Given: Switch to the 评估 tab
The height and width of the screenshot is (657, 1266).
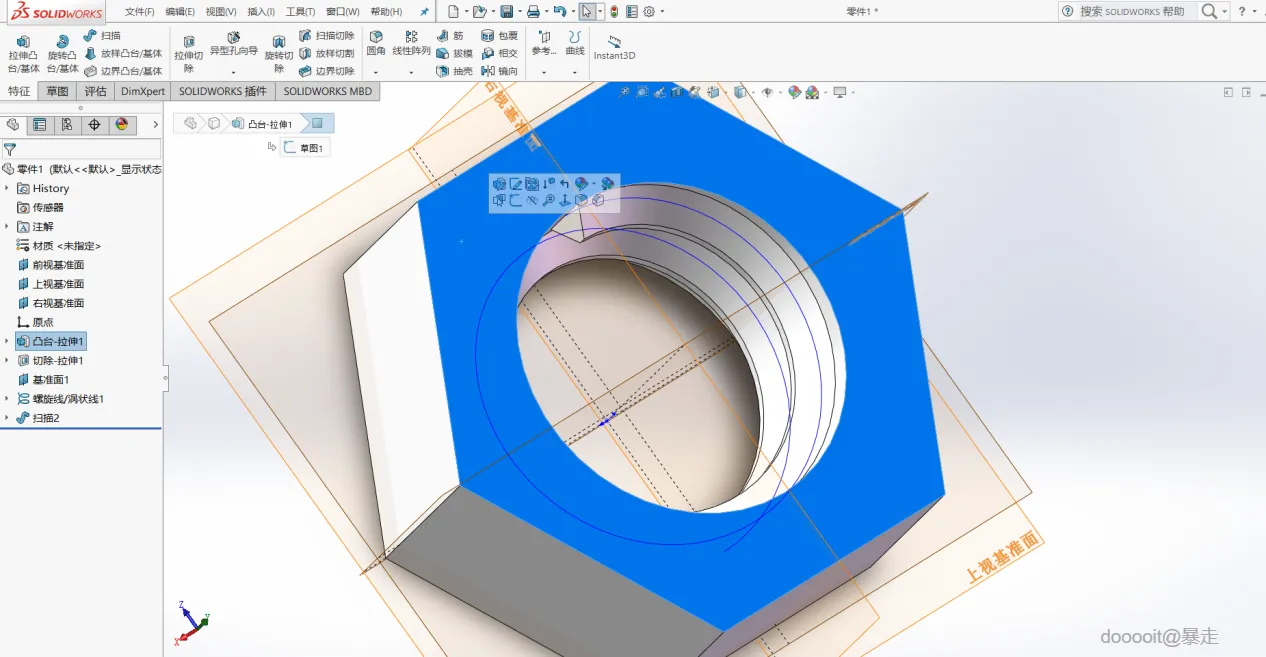Looking at the screenshot, I should [x=95, y=91].
